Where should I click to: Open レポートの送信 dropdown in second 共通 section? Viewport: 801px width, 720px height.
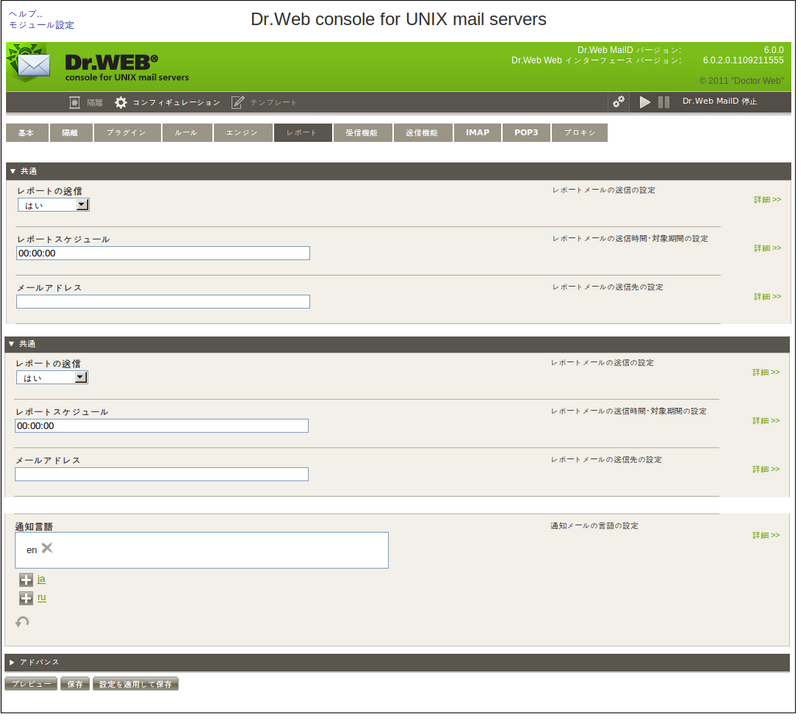(x=52, y=379)
